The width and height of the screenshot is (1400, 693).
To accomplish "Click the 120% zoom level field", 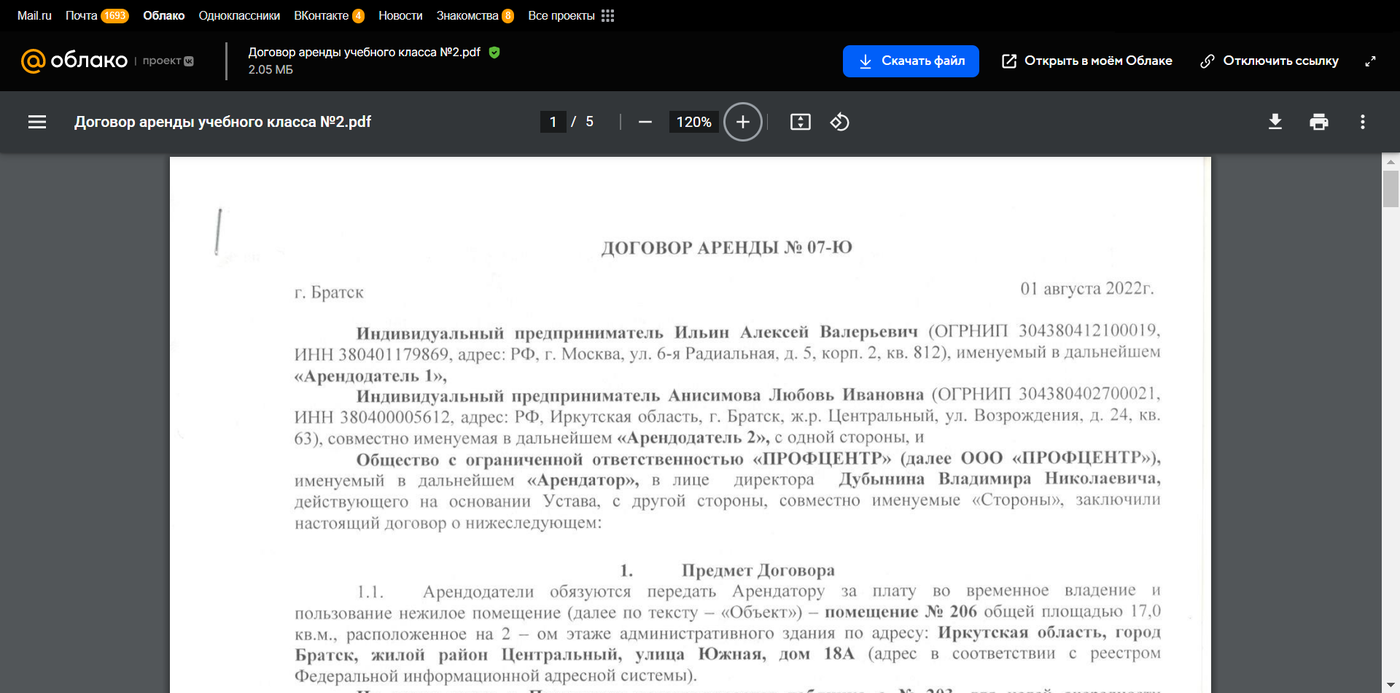I will pos(693,122).
